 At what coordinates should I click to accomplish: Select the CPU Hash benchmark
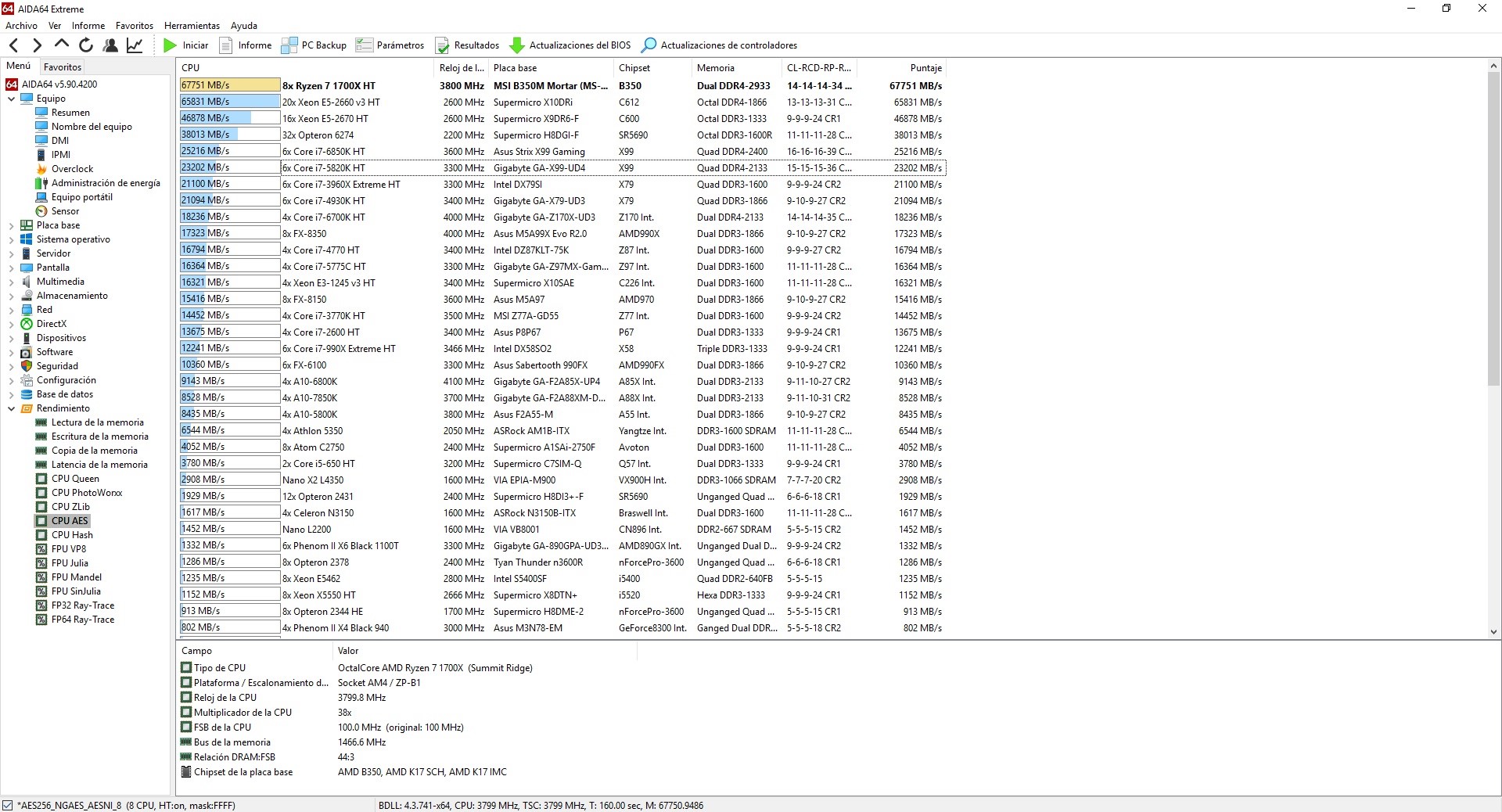72,535
